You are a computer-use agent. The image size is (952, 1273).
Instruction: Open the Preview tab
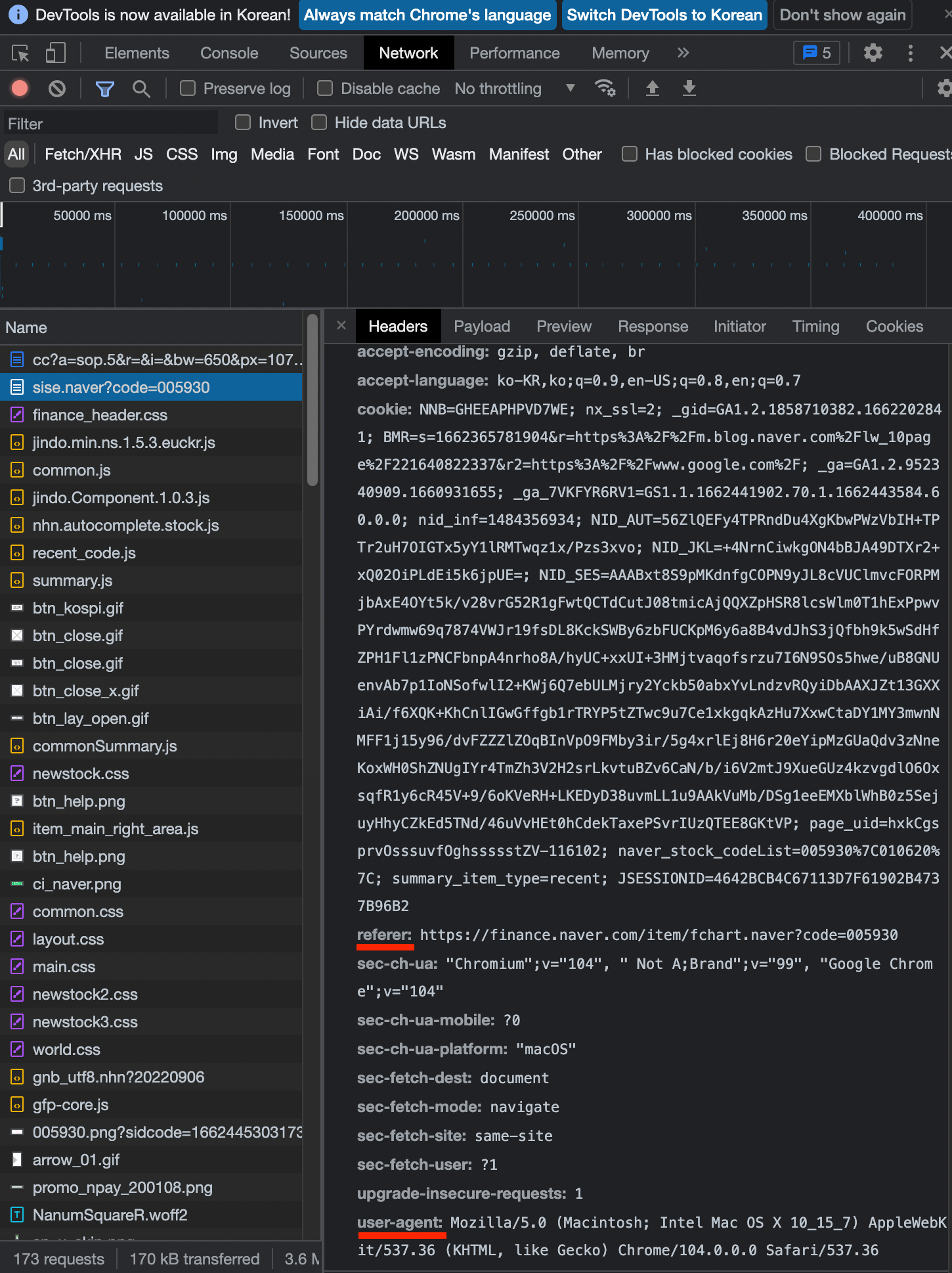click(x=564, y=326)
